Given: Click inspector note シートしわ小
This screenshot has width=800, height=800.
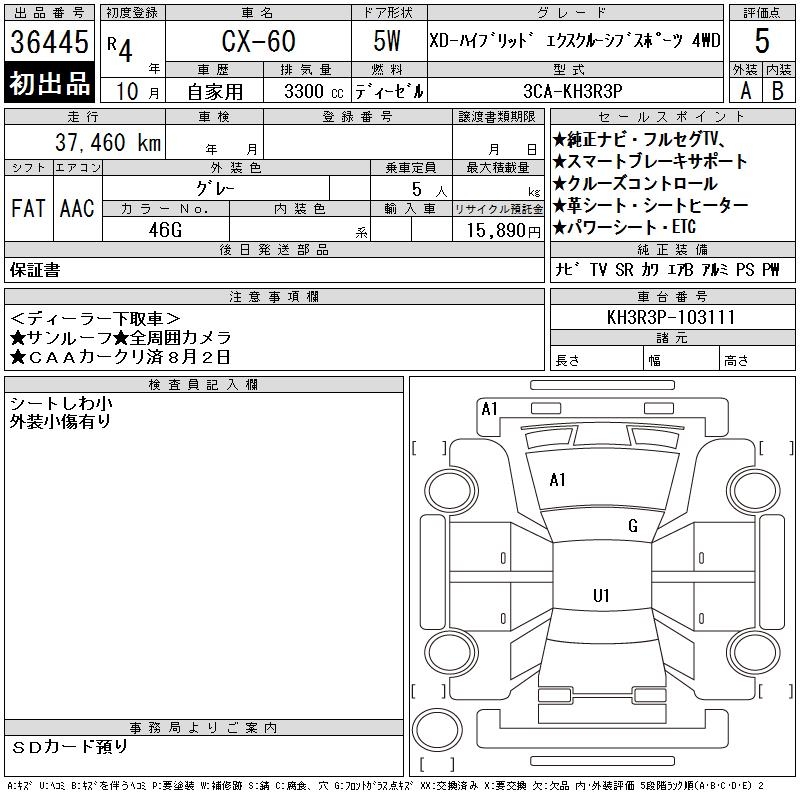Looking at the screenshot, I should tap(61, 404).
